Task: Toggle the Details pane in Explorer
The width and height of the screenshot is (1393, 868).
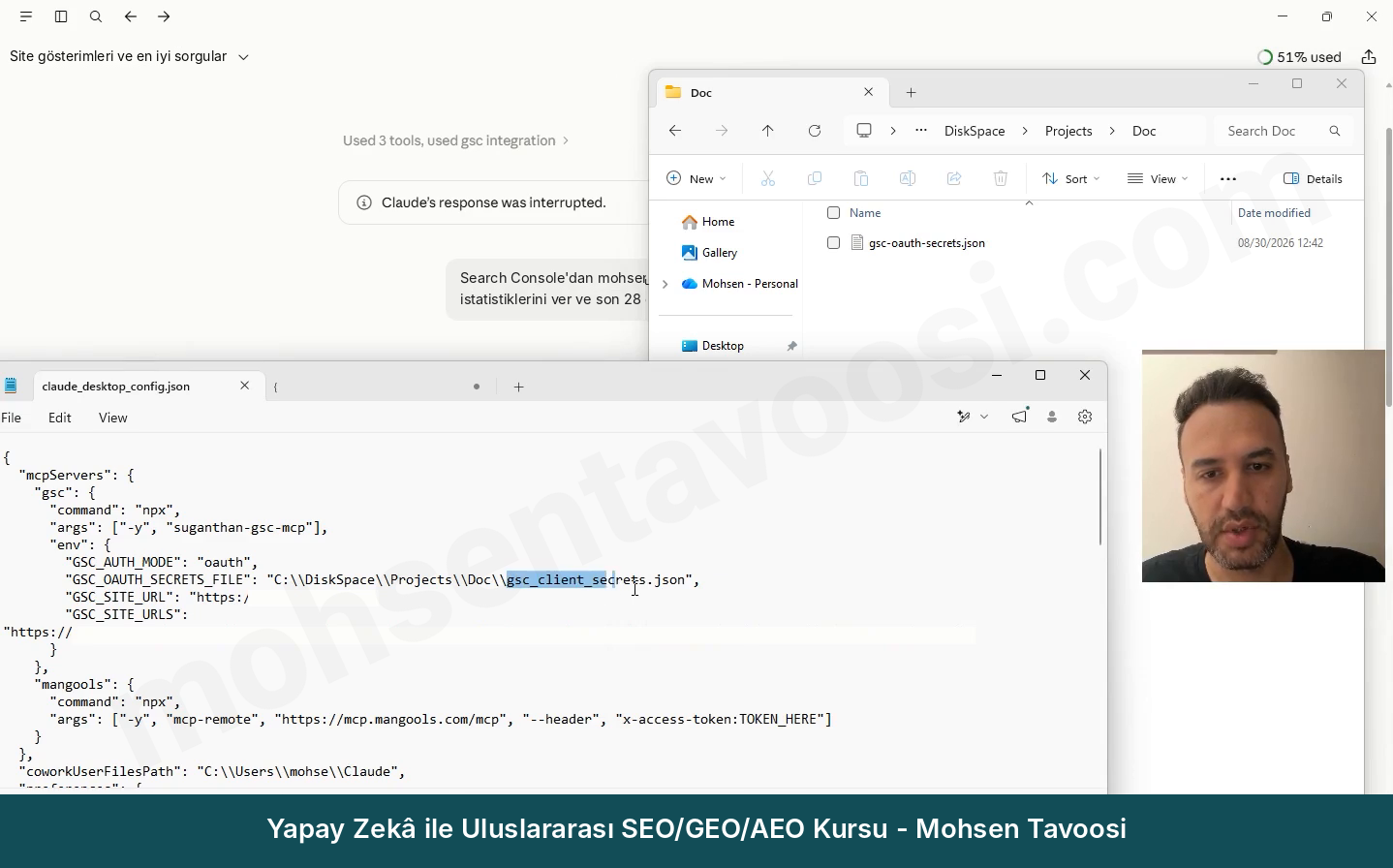Action: point(1313,178)
